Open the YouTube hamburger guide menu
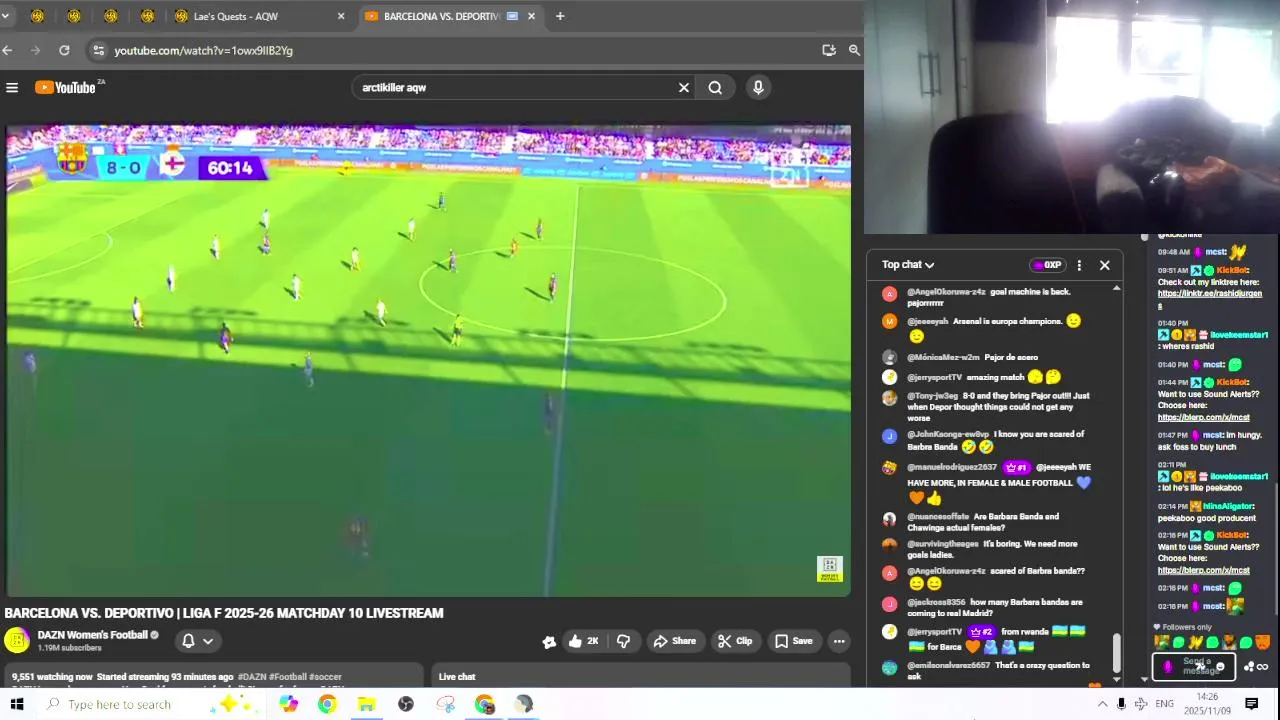This screenshot has width=1280, height=720. coord(12,88)
